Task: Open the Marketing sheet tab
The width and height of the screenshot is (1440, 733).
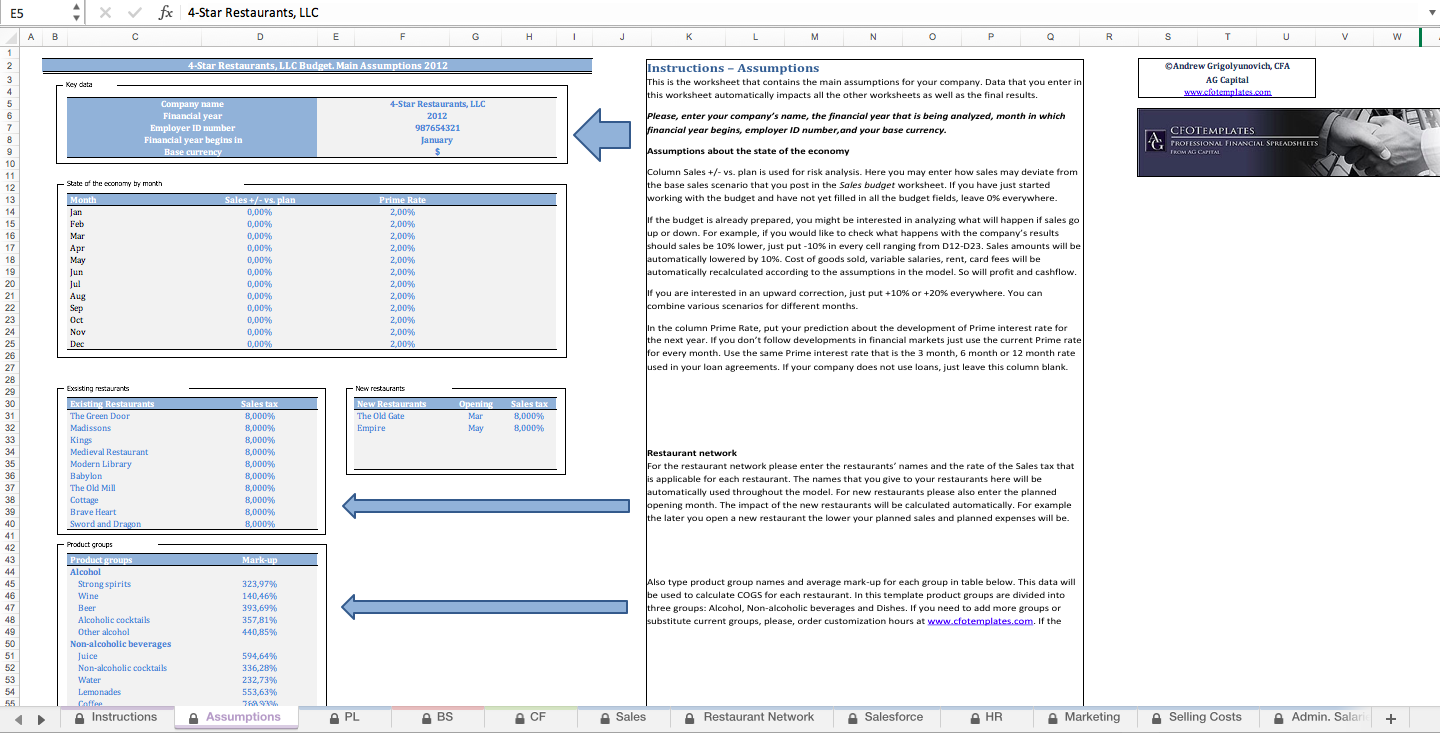Action: click(x=1084, y=717)
